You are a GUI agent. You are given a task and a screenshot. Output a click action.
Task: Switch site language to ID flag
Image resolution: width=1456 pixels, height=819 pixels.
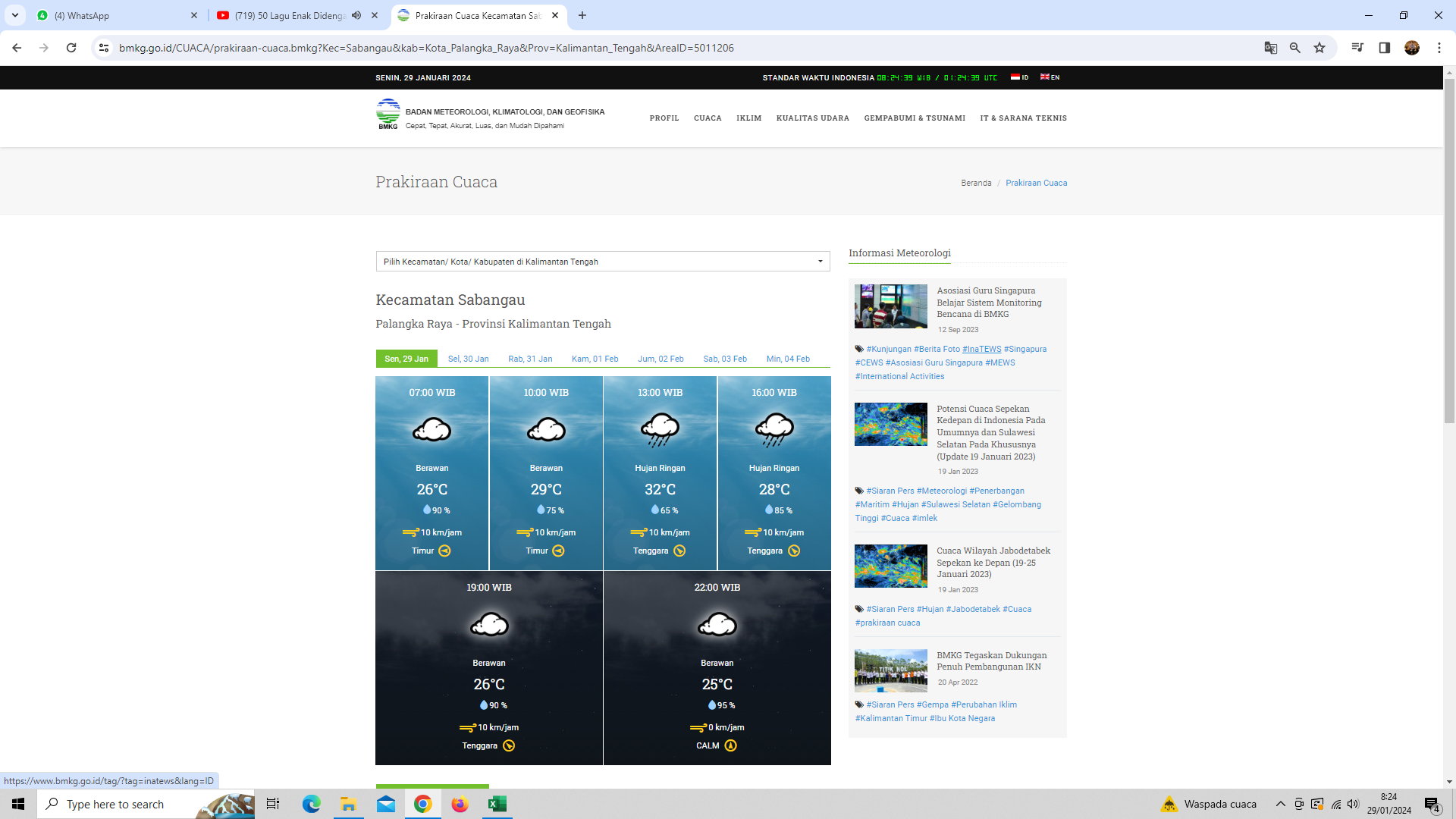click(x=1019, y=77)
